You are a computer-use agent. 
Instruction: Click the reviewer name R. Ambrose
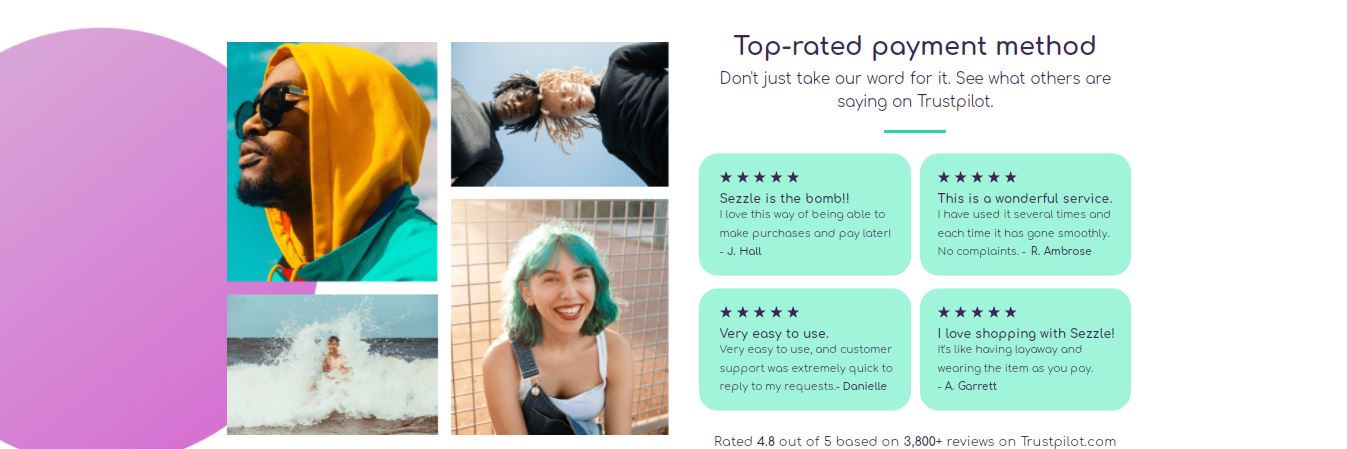coord(1061,251)
